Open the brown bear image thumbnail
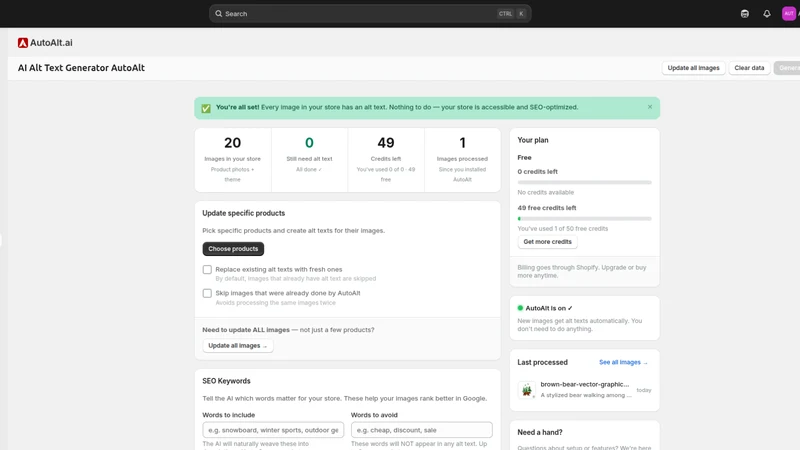Viewport: 800px width, 450px height. [x=527, y=390]
